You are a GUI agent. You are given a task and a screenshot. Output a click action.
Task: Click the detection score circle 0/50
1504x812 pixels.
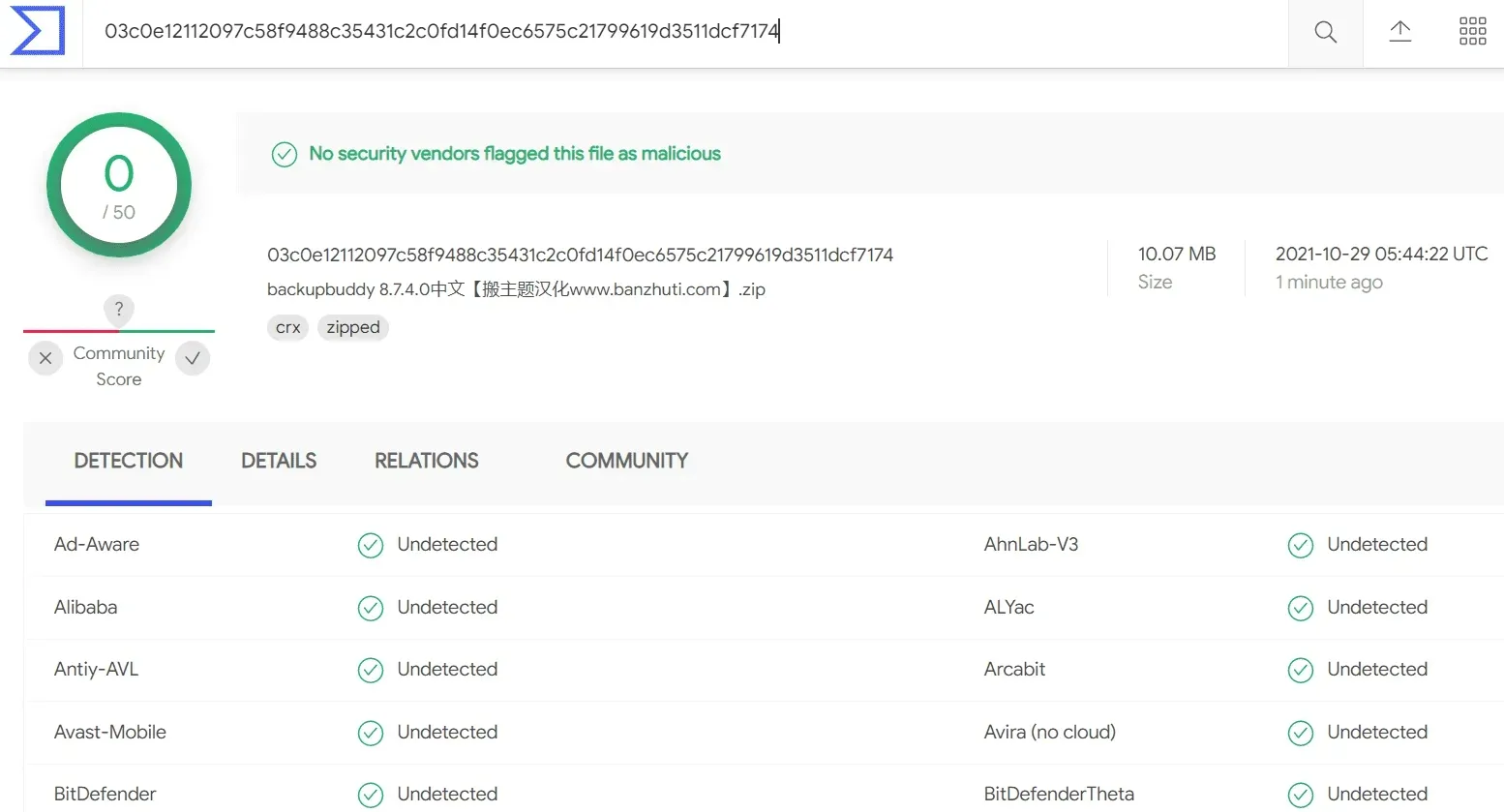click(119, 185)
